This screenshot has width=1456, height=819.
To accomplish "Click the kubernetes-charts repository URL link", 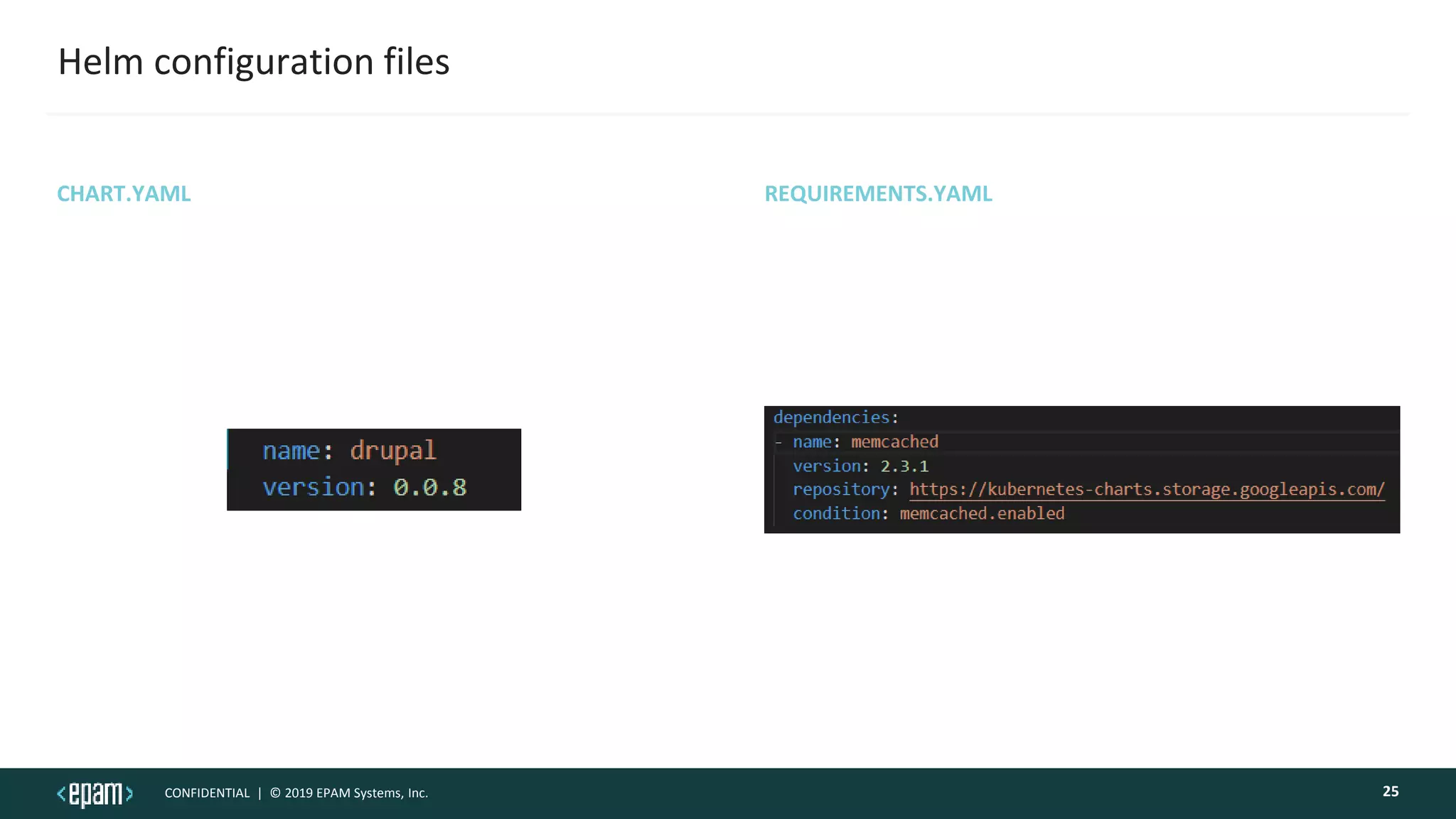I will (x=1146, y=490).
